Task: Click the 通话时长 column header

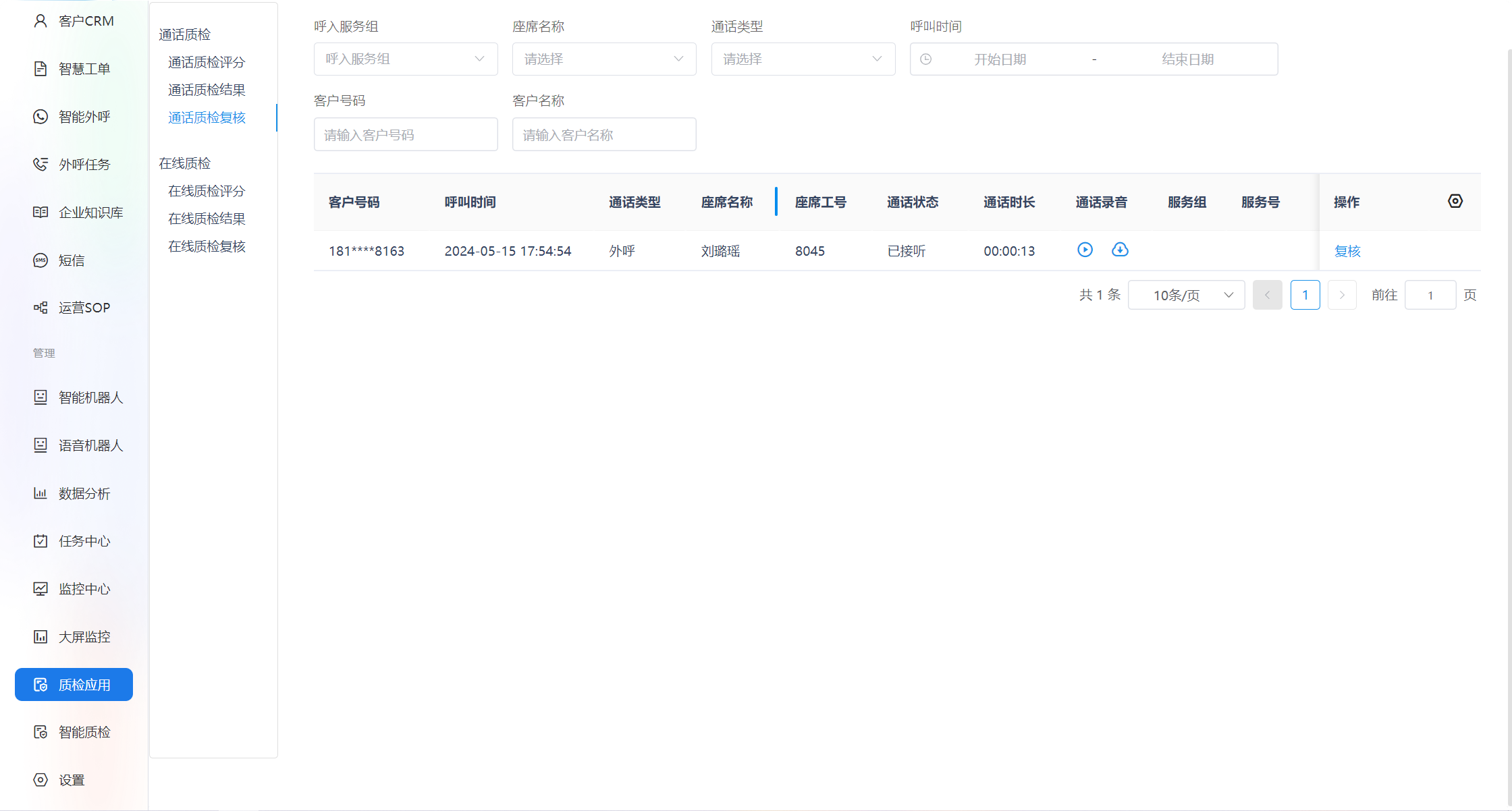Action: coord(1009,202)
